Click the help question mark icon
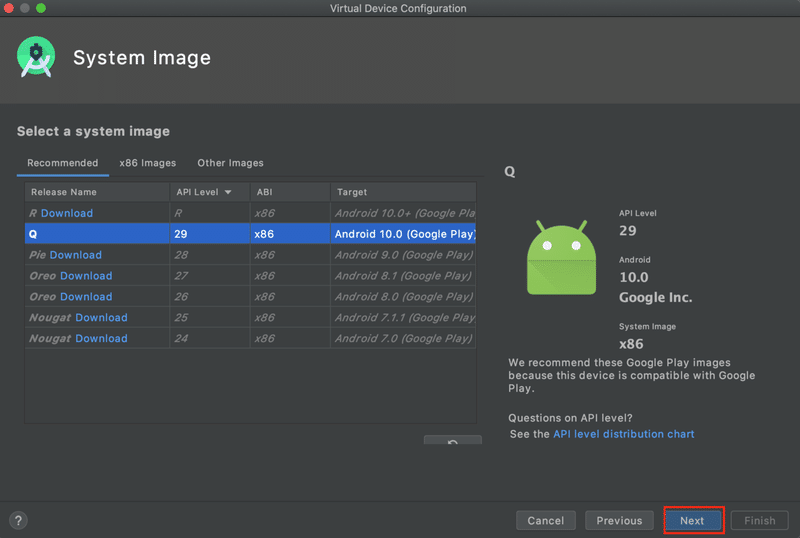Image resolution: width=800 pixels, height=538 pixels. click(18, 520)
